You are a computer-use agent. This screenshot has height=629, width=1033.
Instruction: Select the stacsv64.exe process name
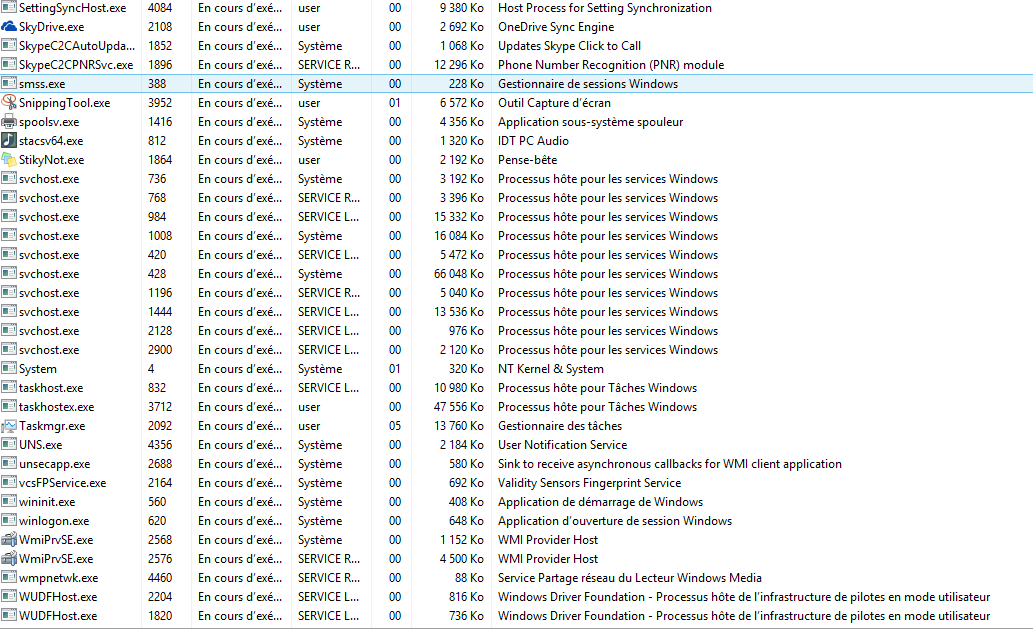51,141
